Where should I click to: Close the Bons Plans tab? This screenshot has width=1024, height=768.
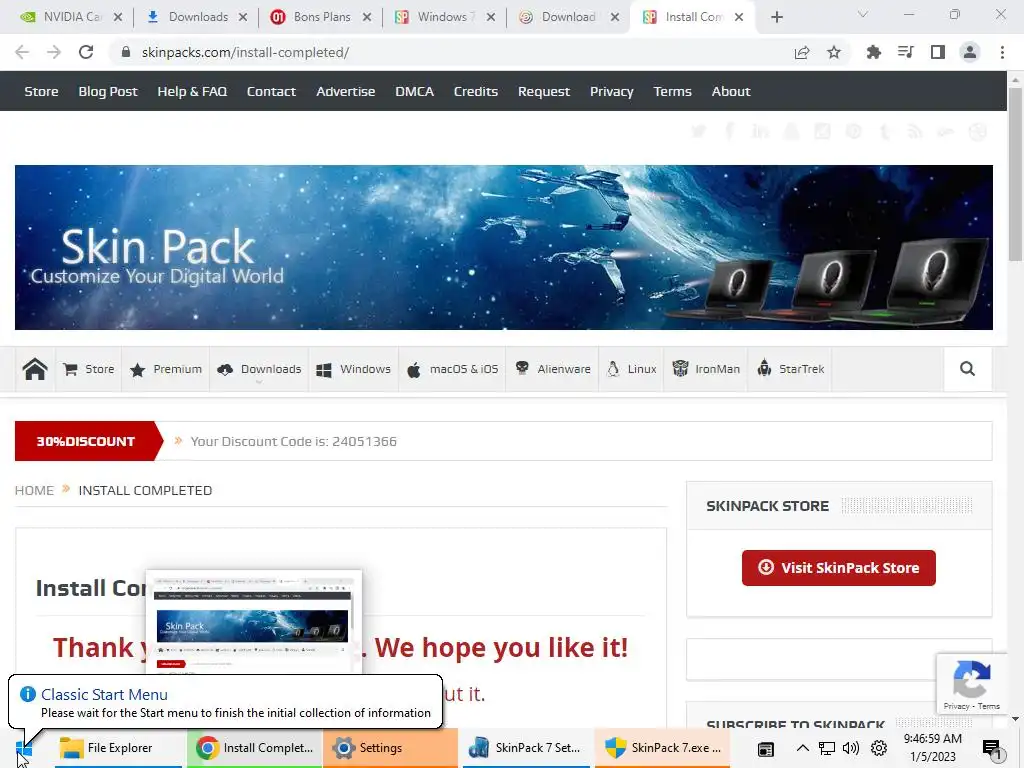367,17
